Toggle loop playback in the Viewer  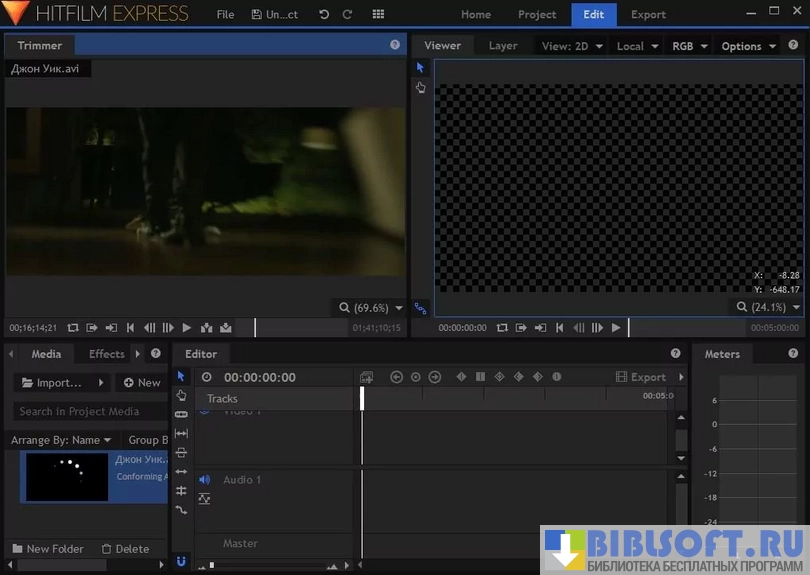(x=502, y=327)
